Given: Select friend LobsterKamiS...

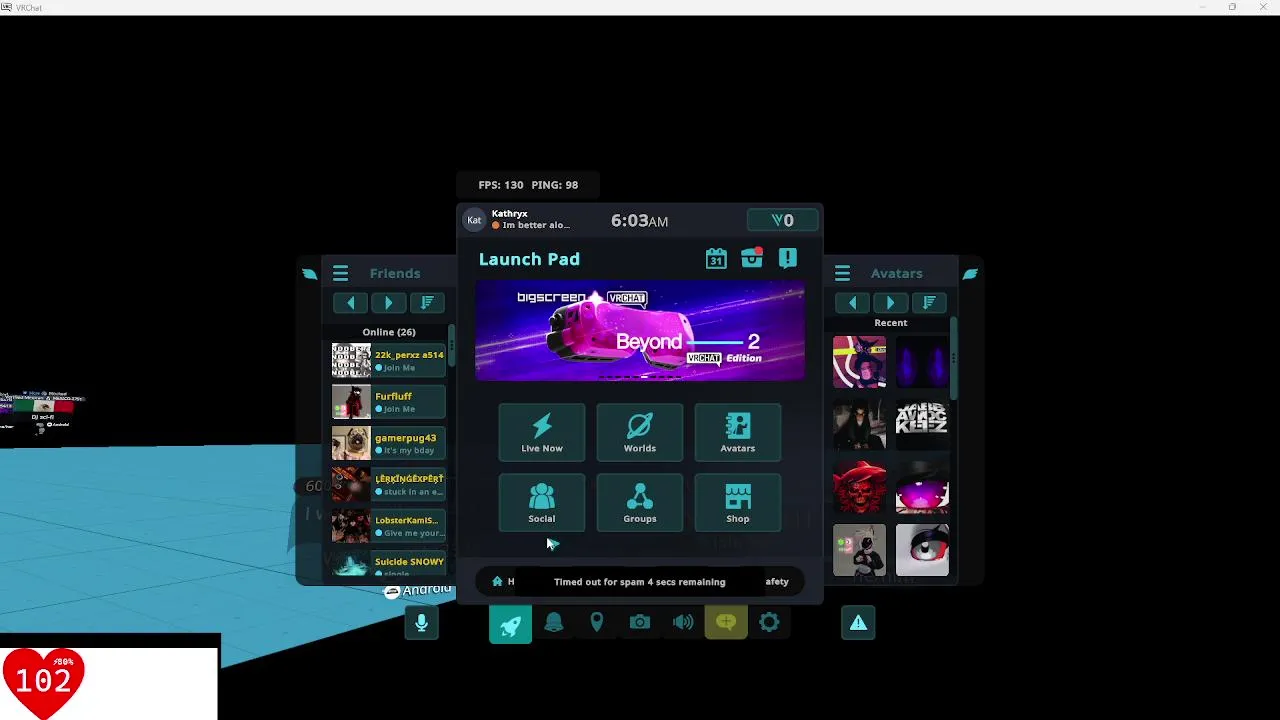Looking at the screenshot, I should [388, 526].
